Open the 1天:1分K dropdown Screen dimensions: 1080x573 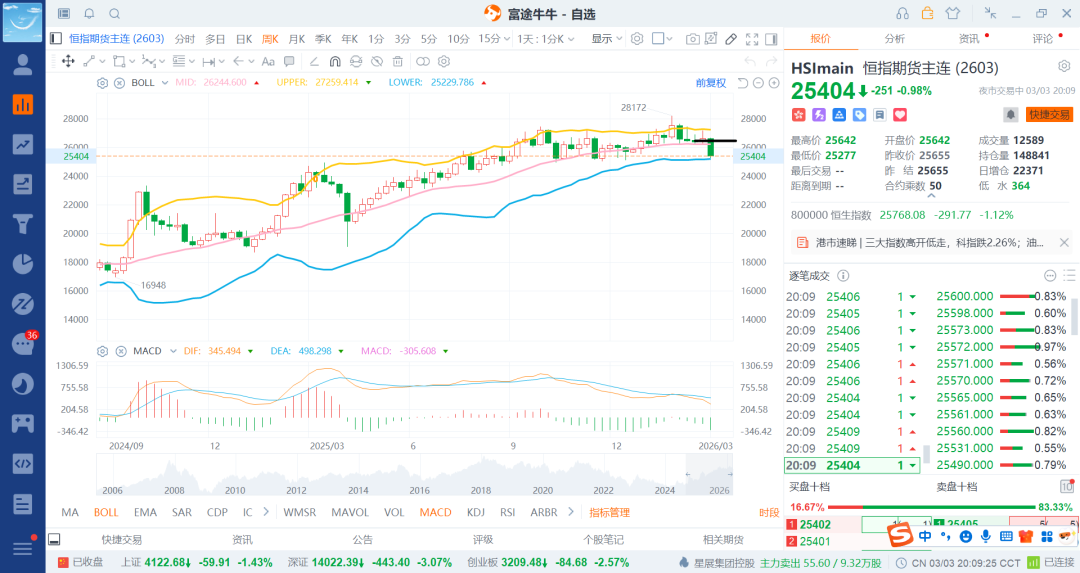pos(546,39)
